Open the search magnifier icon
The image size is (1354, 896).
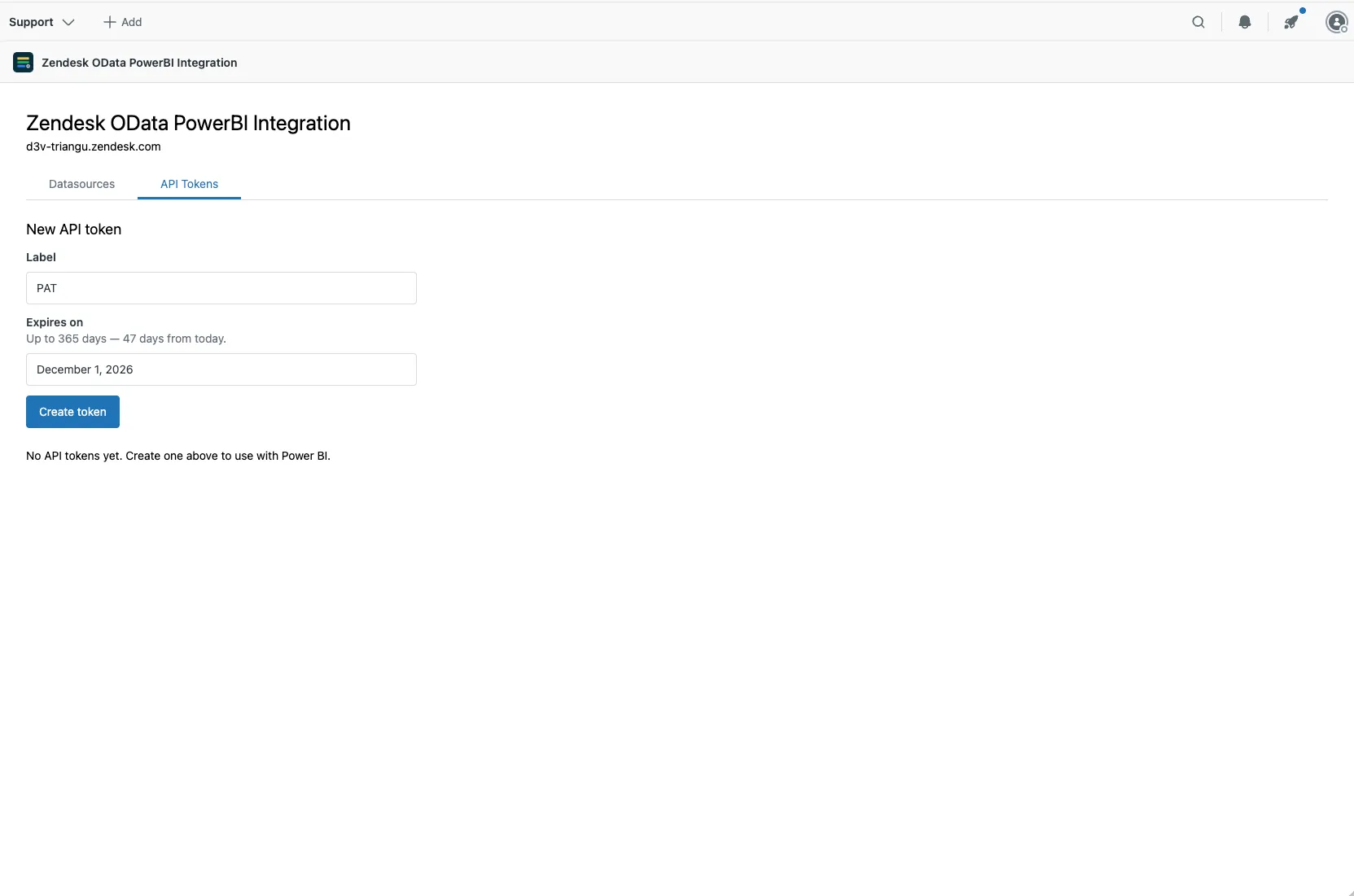click(1198, 22)
